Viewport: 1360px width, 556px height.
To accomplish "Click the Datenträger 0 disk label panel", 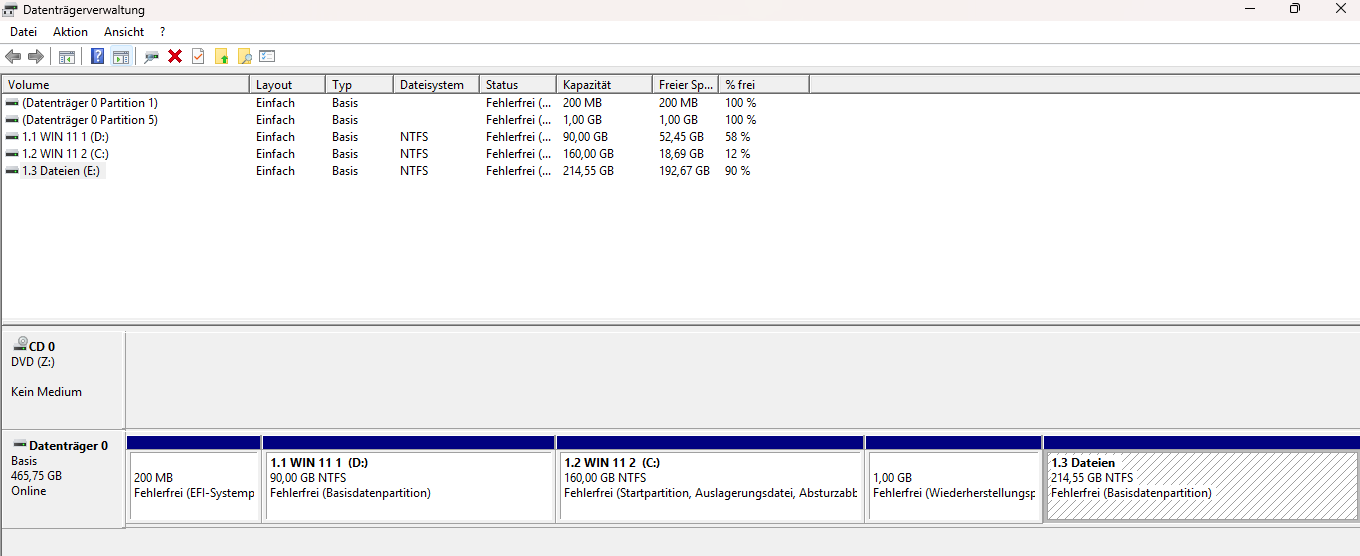I will click(63, 479).
